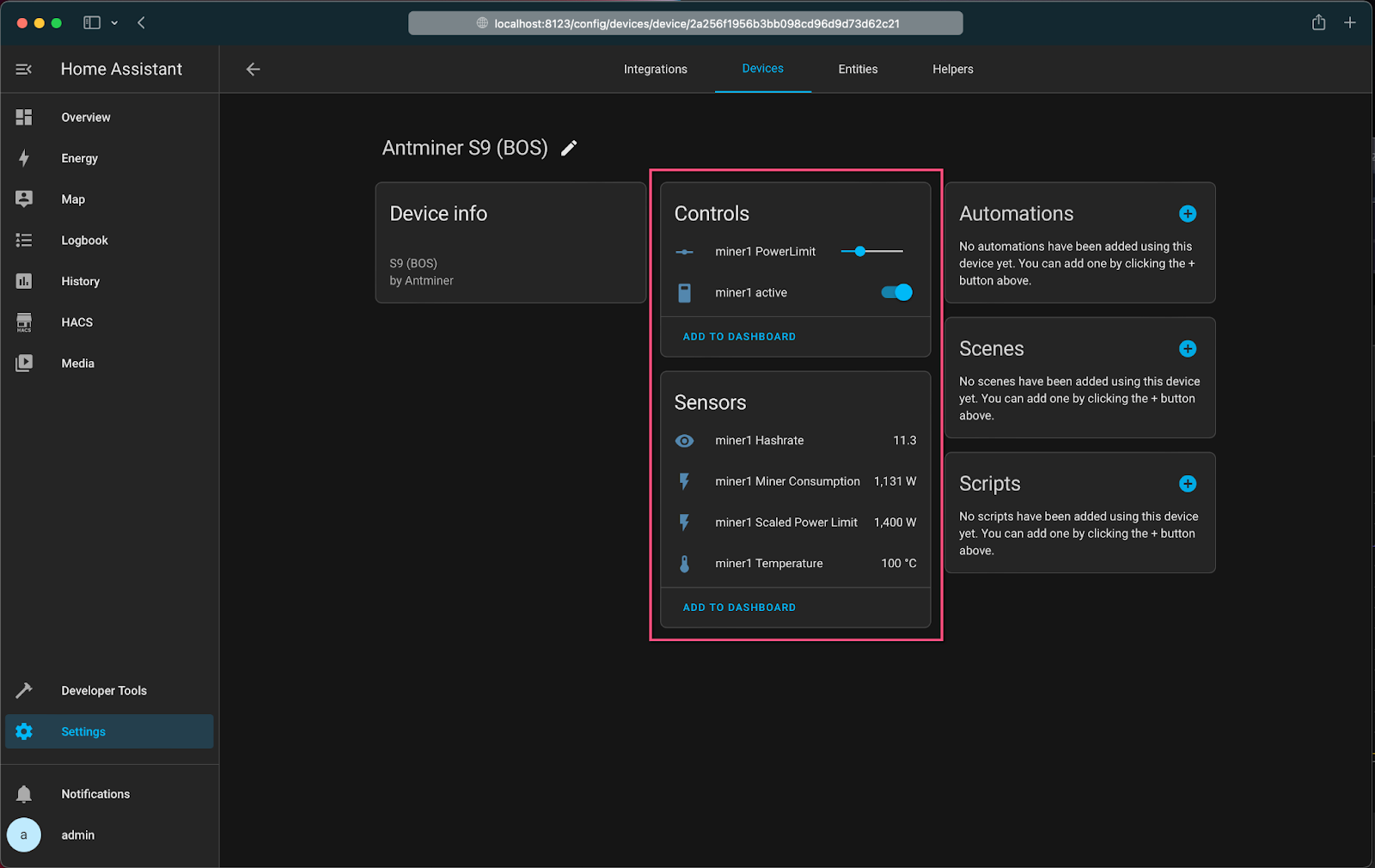Open Safari share icon
The height and width of the screenshot is (868, 1375).
coord(1318,22)
